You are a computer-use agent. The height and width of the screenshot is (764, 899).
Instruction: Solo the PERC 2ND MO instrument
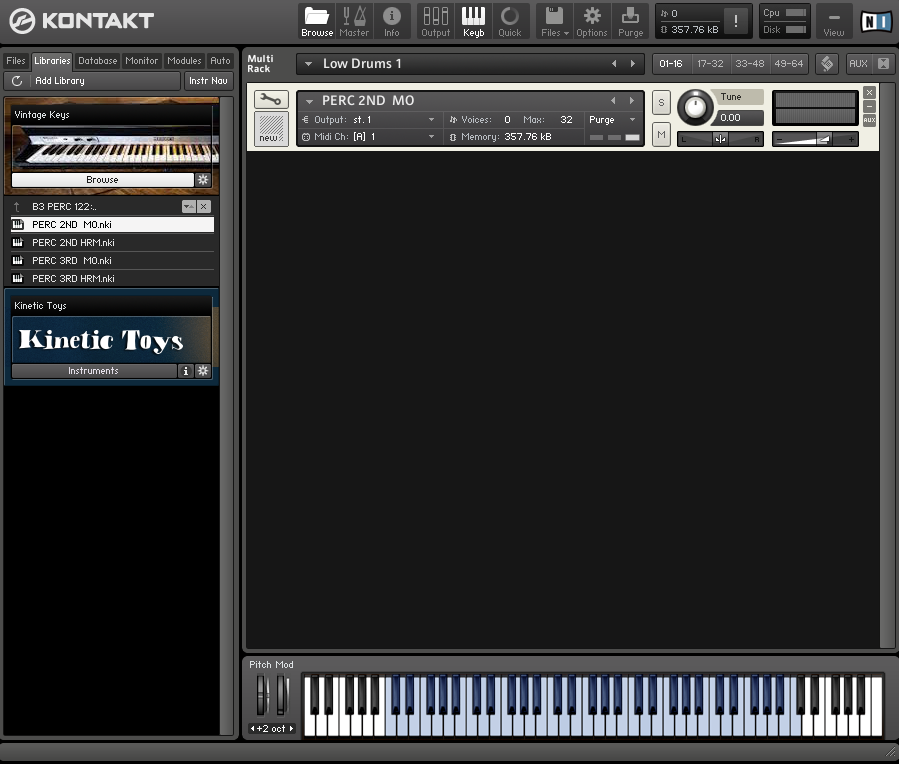(661, 103)
